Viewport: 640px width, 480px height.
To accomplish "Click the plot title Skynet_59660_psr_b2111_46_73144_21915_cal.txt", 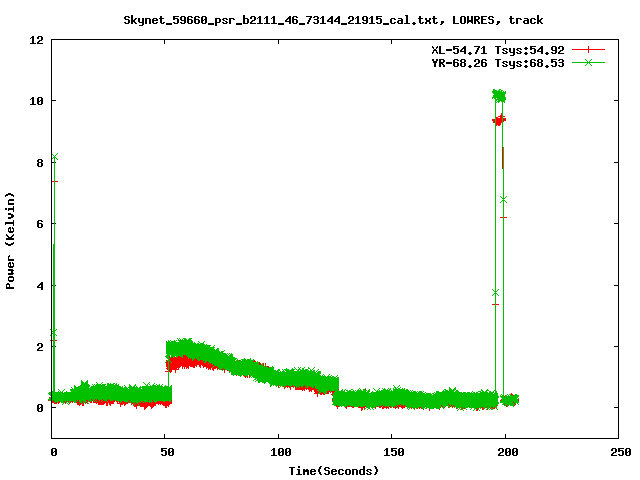I will [280, 20].
